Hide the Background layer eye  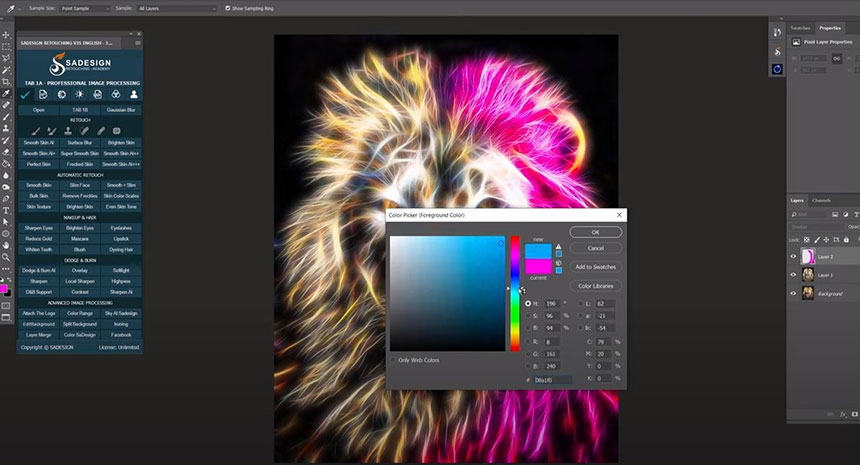(793, 293)
